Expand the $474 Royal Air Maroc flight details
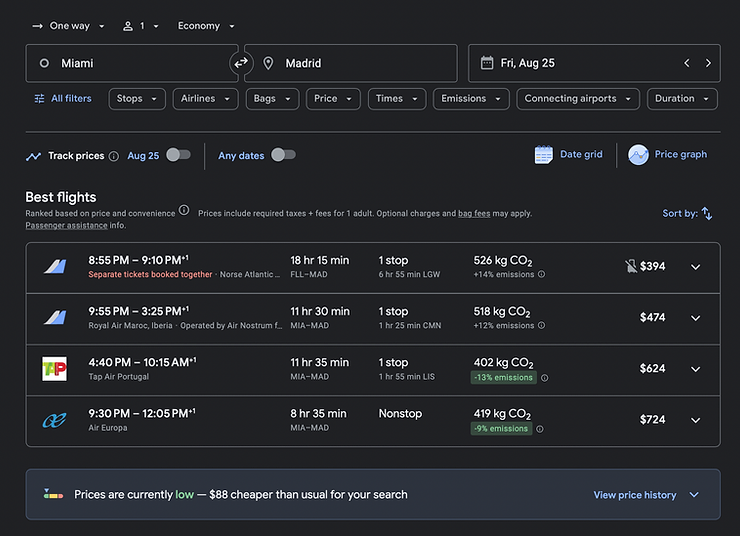The image size is (740, 536). pyautogui.click(x=695, y=318)
